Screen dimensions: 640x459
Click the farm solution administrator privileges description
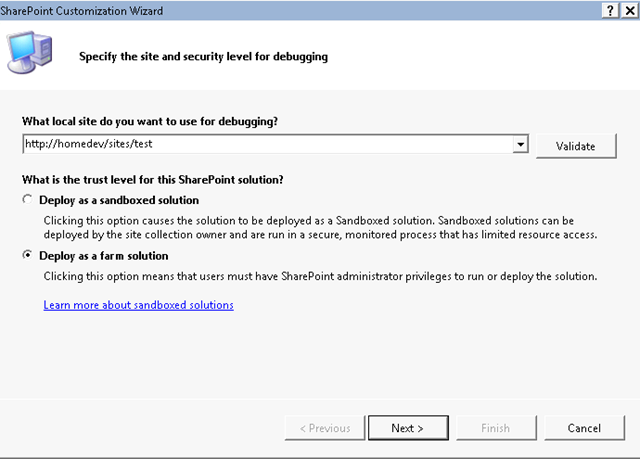tap(320, 277)
